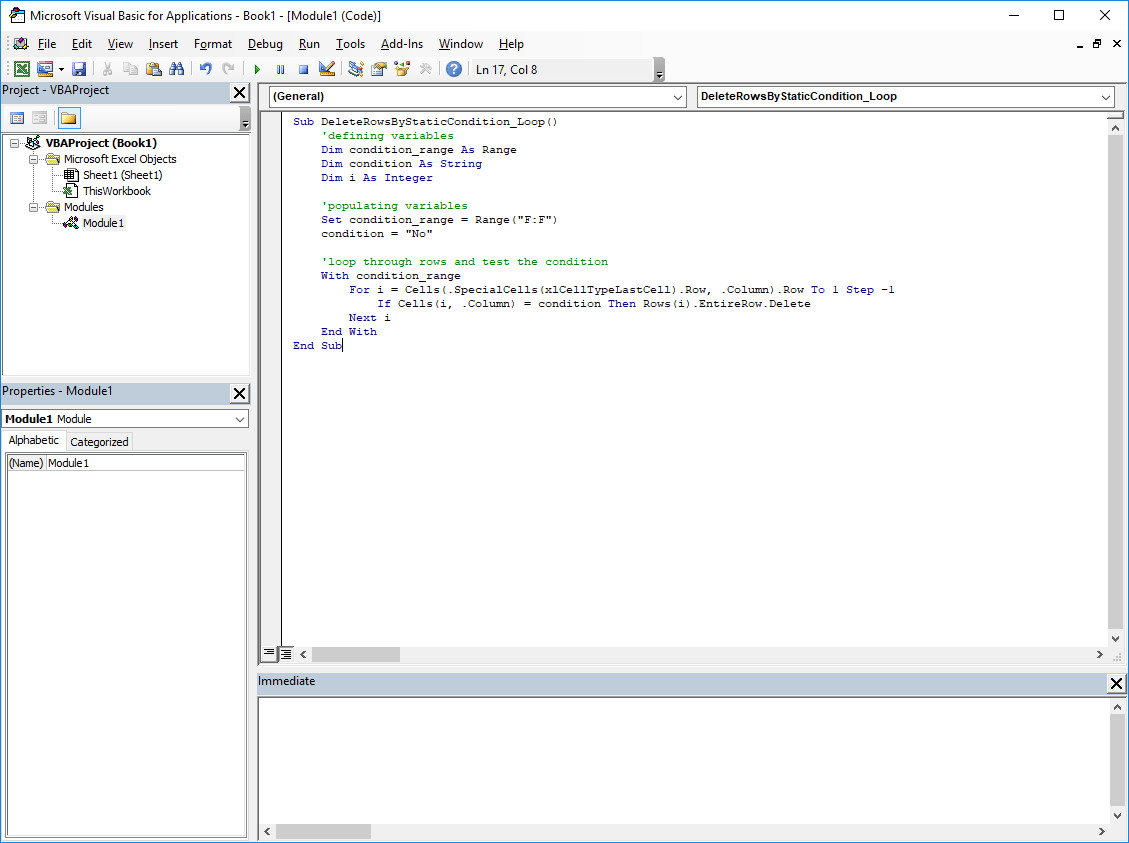Save the workbook with the Save icon
This screenshot has width=1129, height=843.
[79, 69]
